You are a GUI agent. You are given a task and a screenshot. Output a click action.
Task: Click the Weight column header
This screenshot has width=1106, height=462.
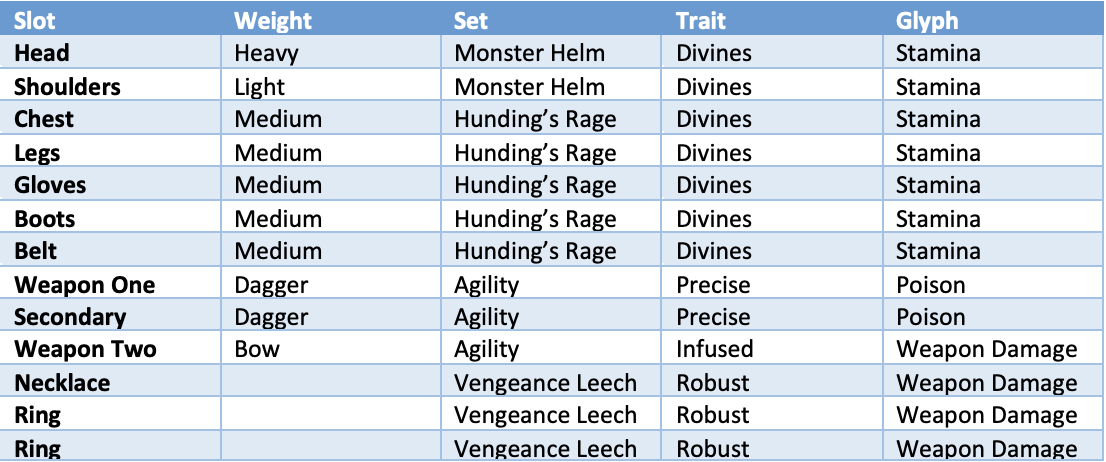click(274, 20)
